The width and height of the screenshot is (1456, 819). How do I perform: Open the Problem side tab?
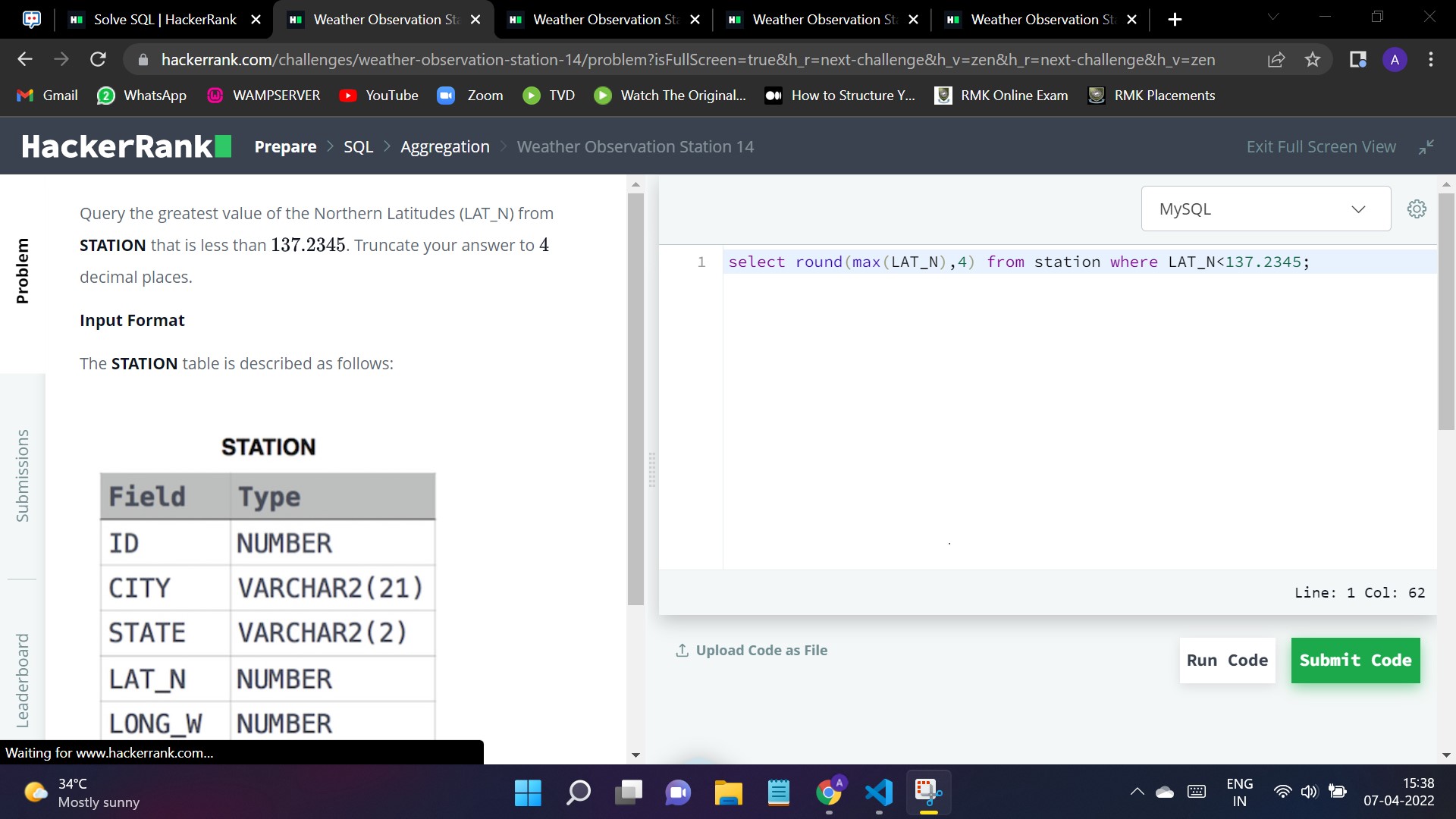[x=23, y=271]
